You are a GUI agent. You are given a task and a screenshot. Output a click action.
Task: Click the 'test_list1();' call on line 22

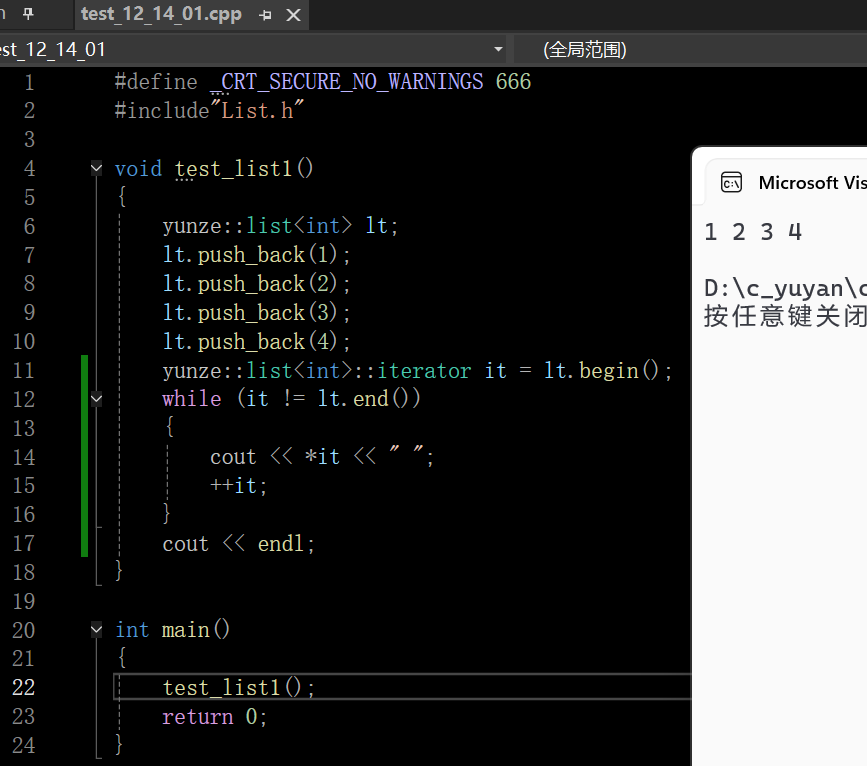point(238,687)
